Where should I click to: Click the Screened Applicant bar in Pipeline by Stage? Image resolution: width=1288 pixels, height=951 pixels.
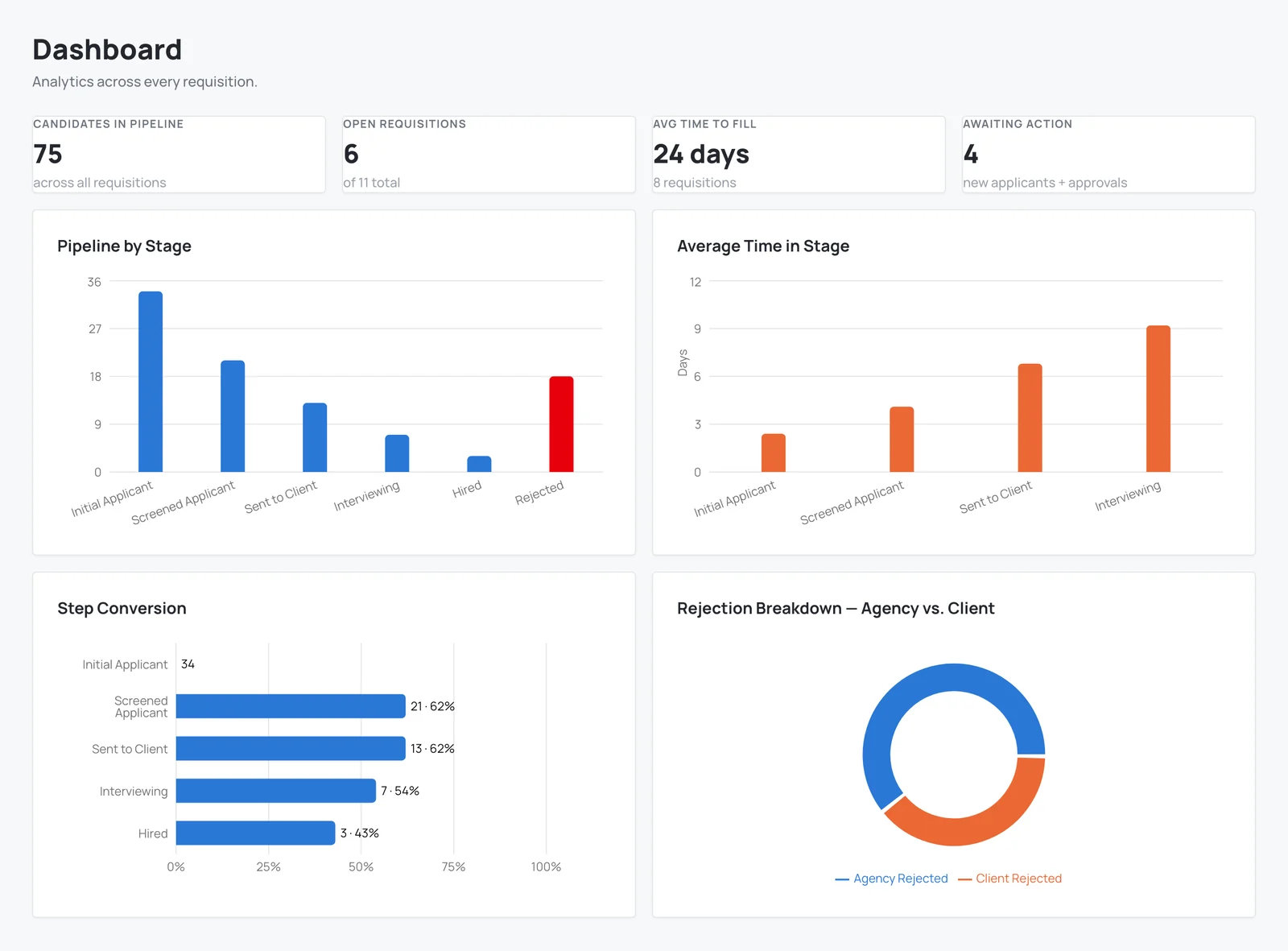[233, 416]
